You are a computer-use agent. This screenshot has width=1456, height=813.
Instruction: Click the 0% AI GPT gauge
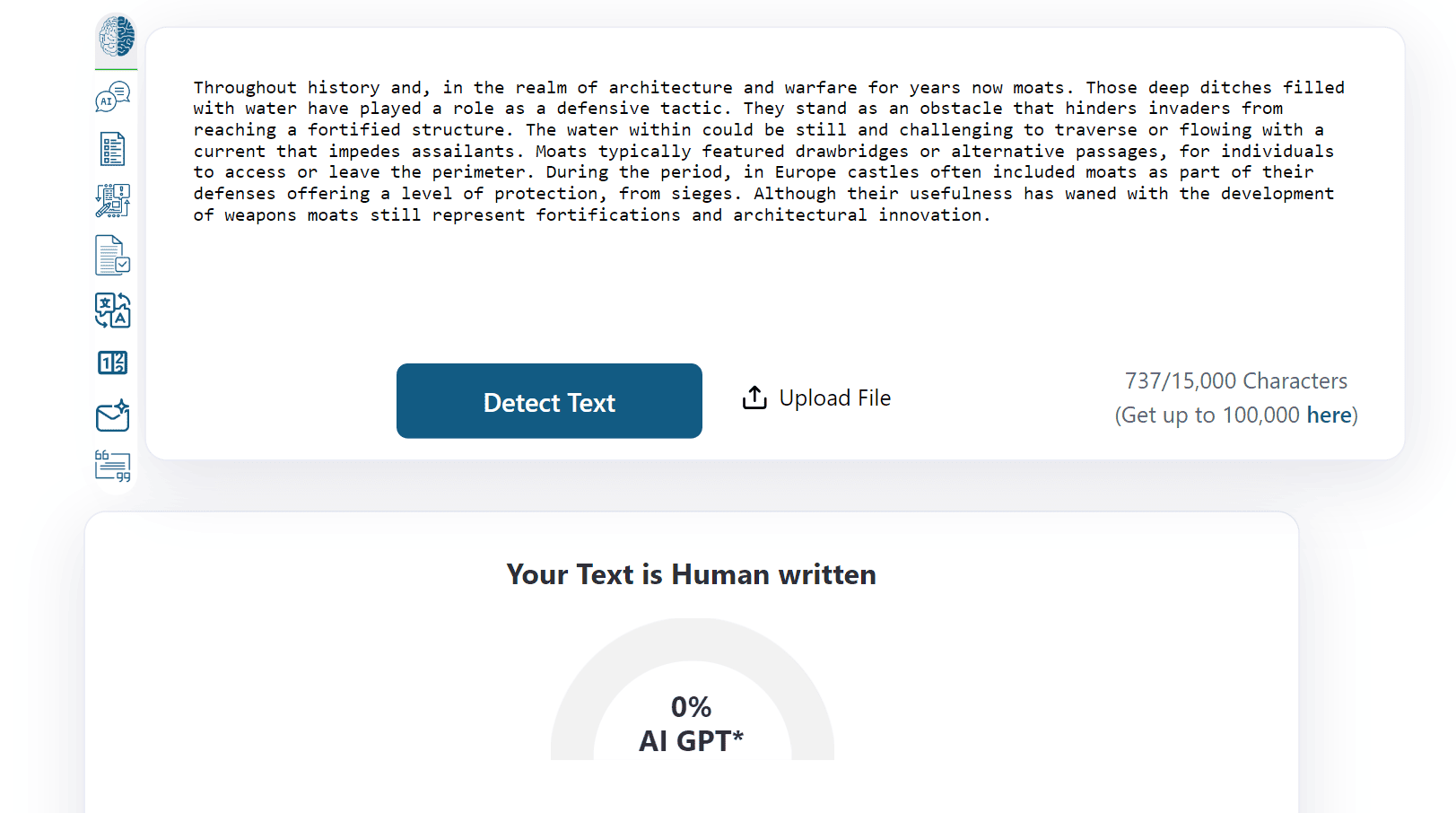coord(692,689)
